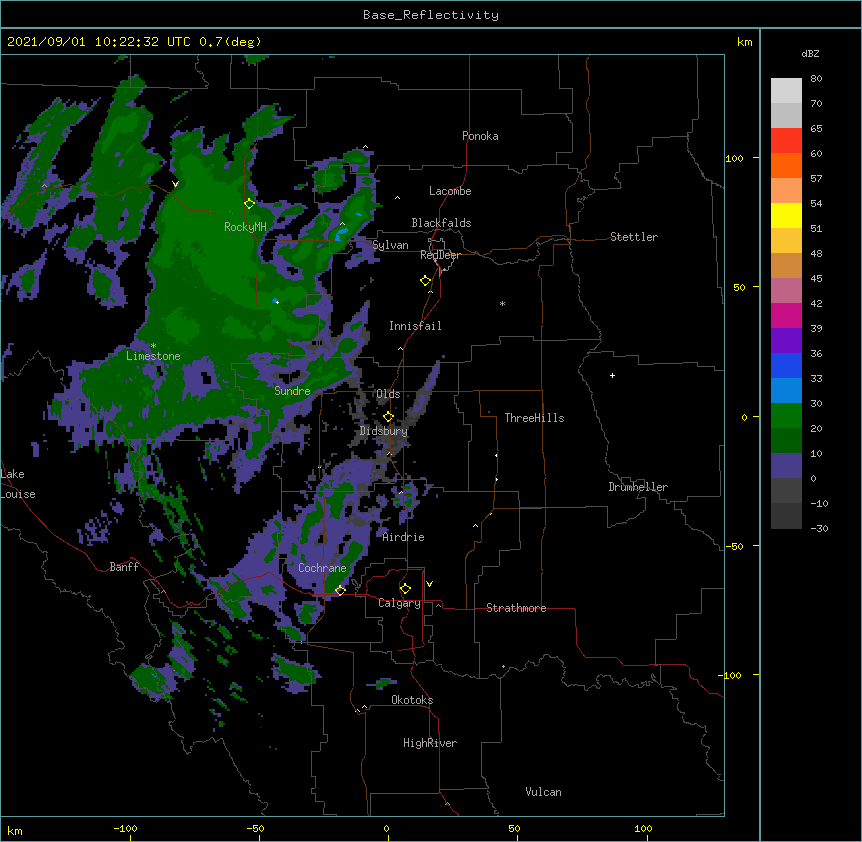Click the Blackfalds town label
Image resolution: width=862 pixels, height=842 pixels.
point(441,223)
